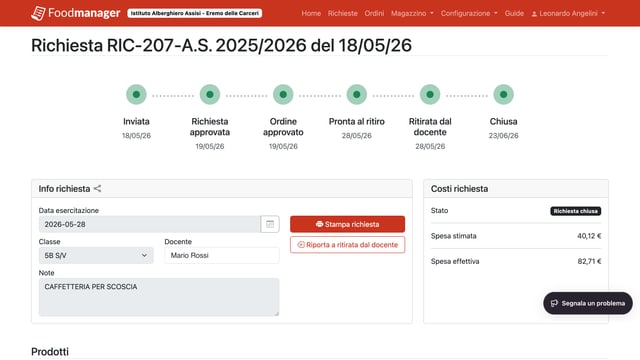The height and width of the screenshot is (360, 640).
Task: Open the calendar picker for Data esercitazione
Action: 270,224
